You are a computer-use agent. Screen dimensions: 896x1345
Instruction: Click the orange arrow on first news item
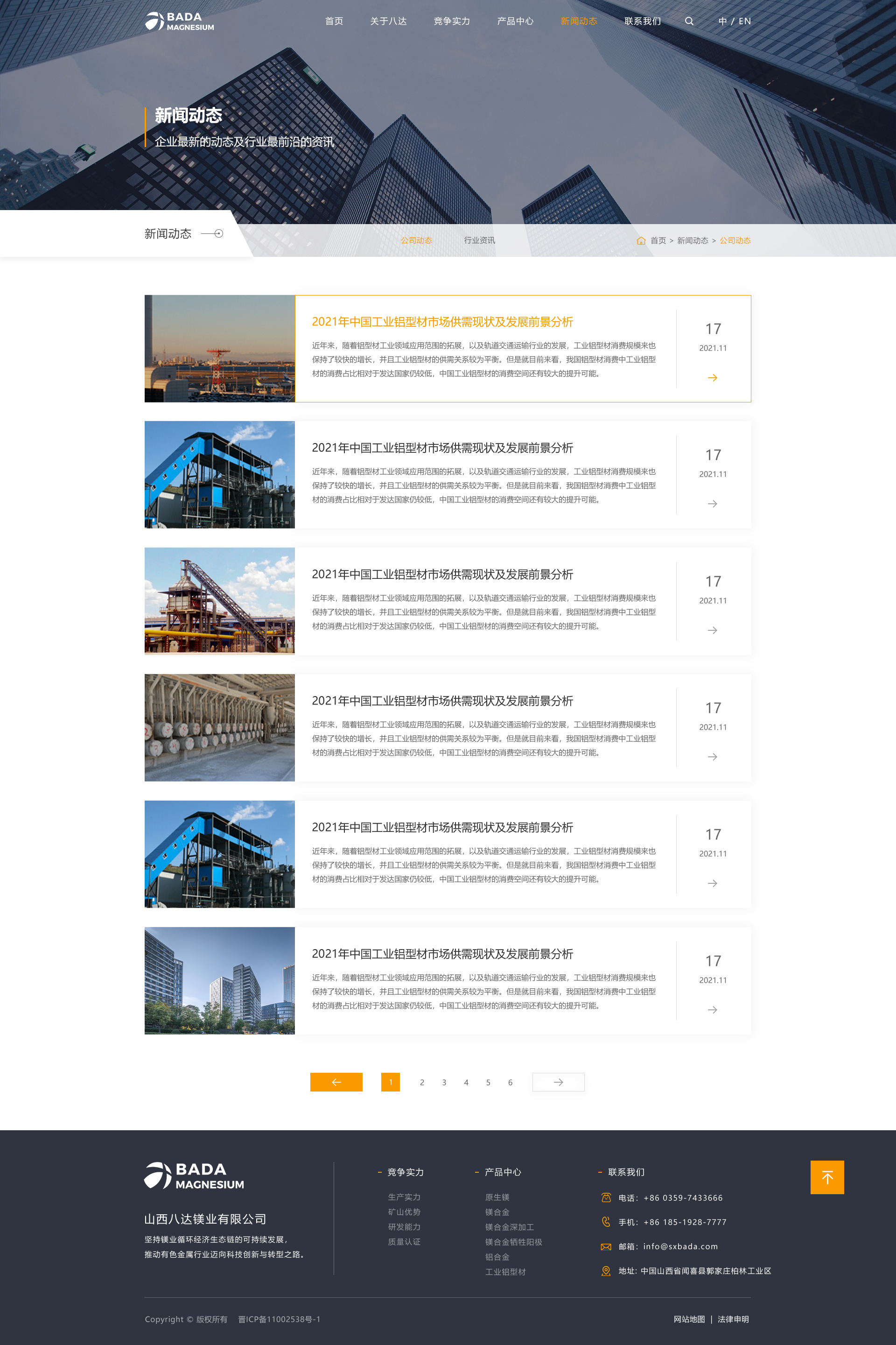coord(712,378)
